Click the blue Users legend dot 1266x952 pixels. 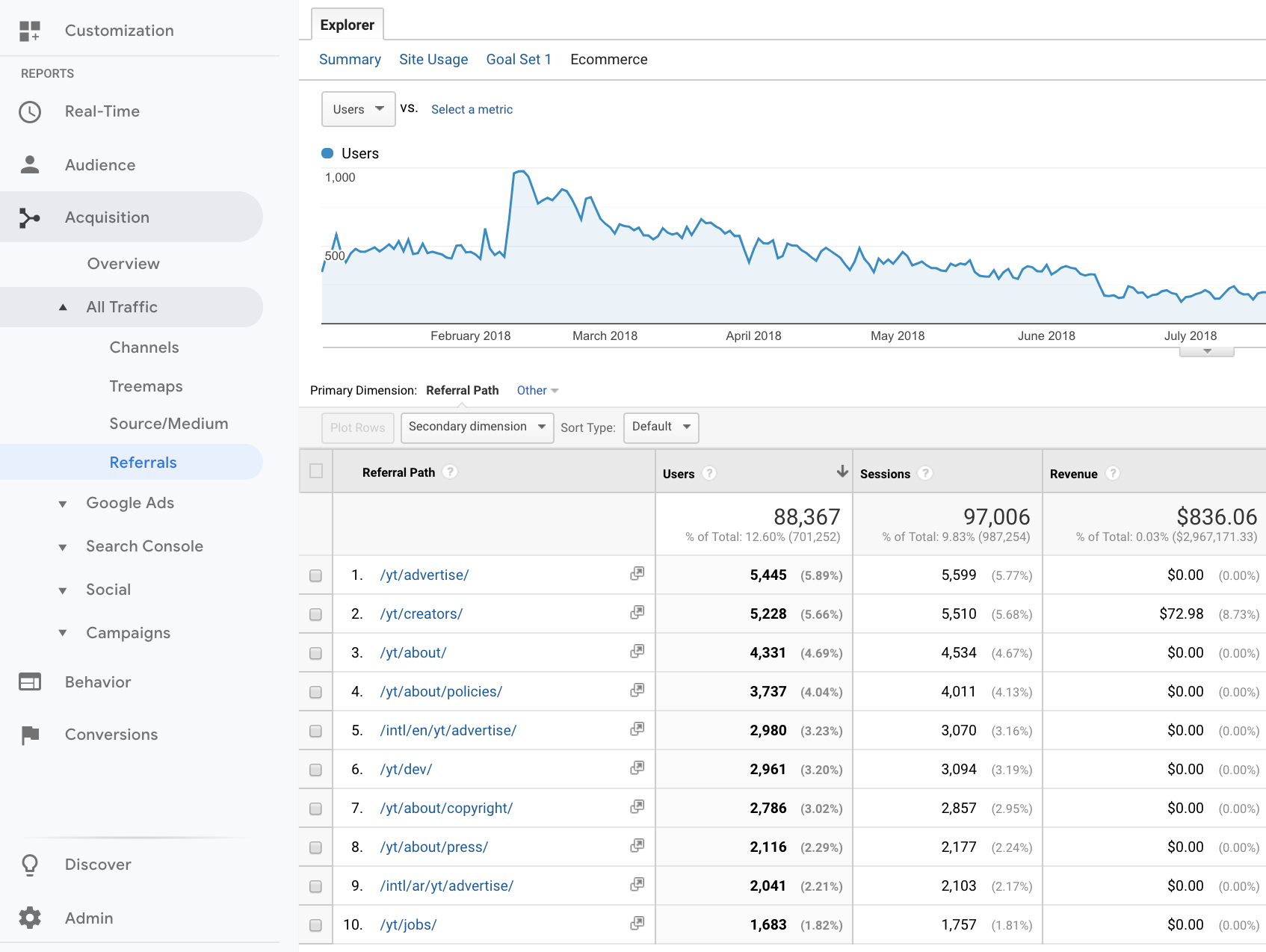[327, 153]
